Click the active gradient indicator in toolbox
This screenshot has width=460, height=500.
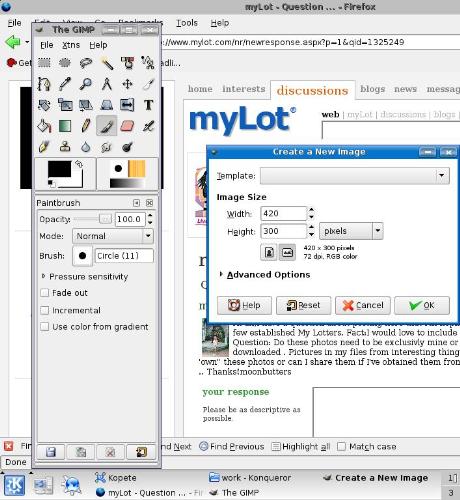tap(127, 183)
